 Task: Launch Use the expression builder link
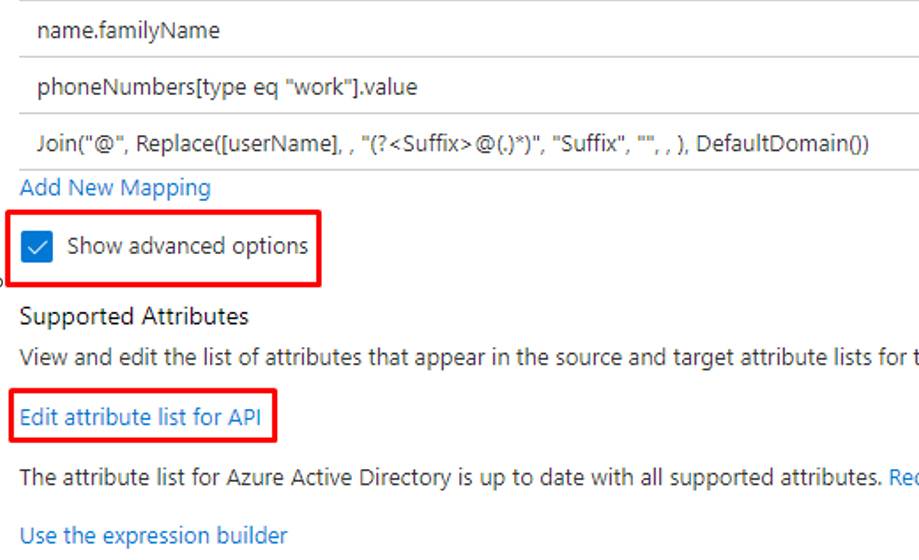click(154, 536)
